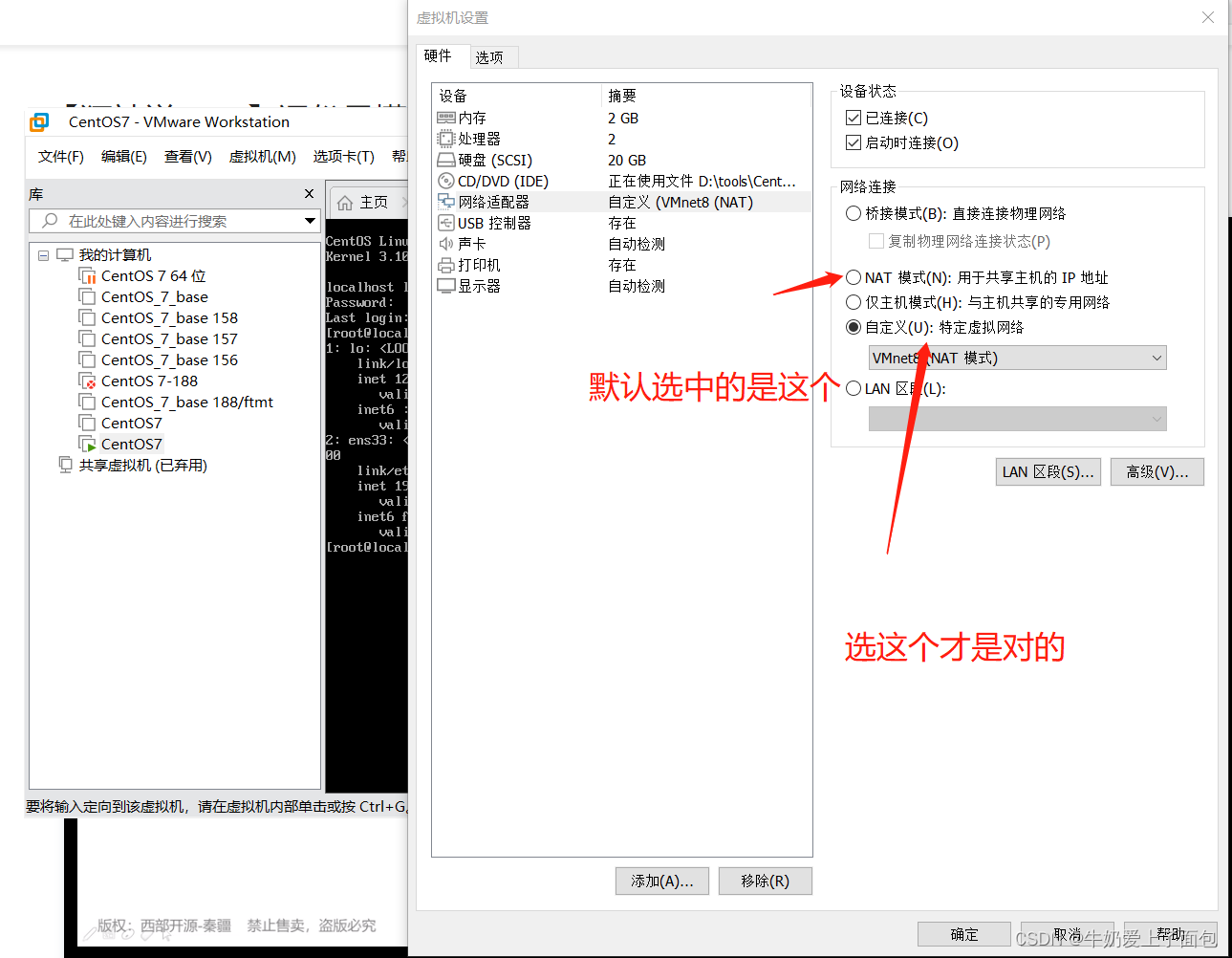
Task: Click the 2 GB memory summary value
Action: pos(623,118)
